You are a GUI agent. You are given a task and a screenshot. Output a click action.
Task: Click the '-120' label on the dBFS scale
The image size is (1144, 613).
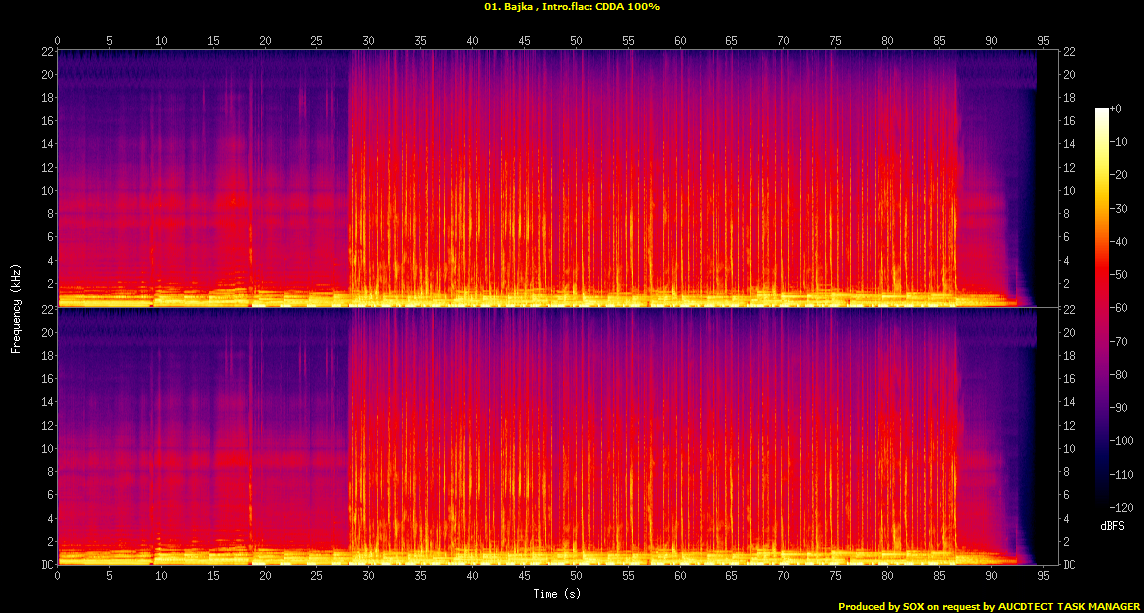[1121, 507]
